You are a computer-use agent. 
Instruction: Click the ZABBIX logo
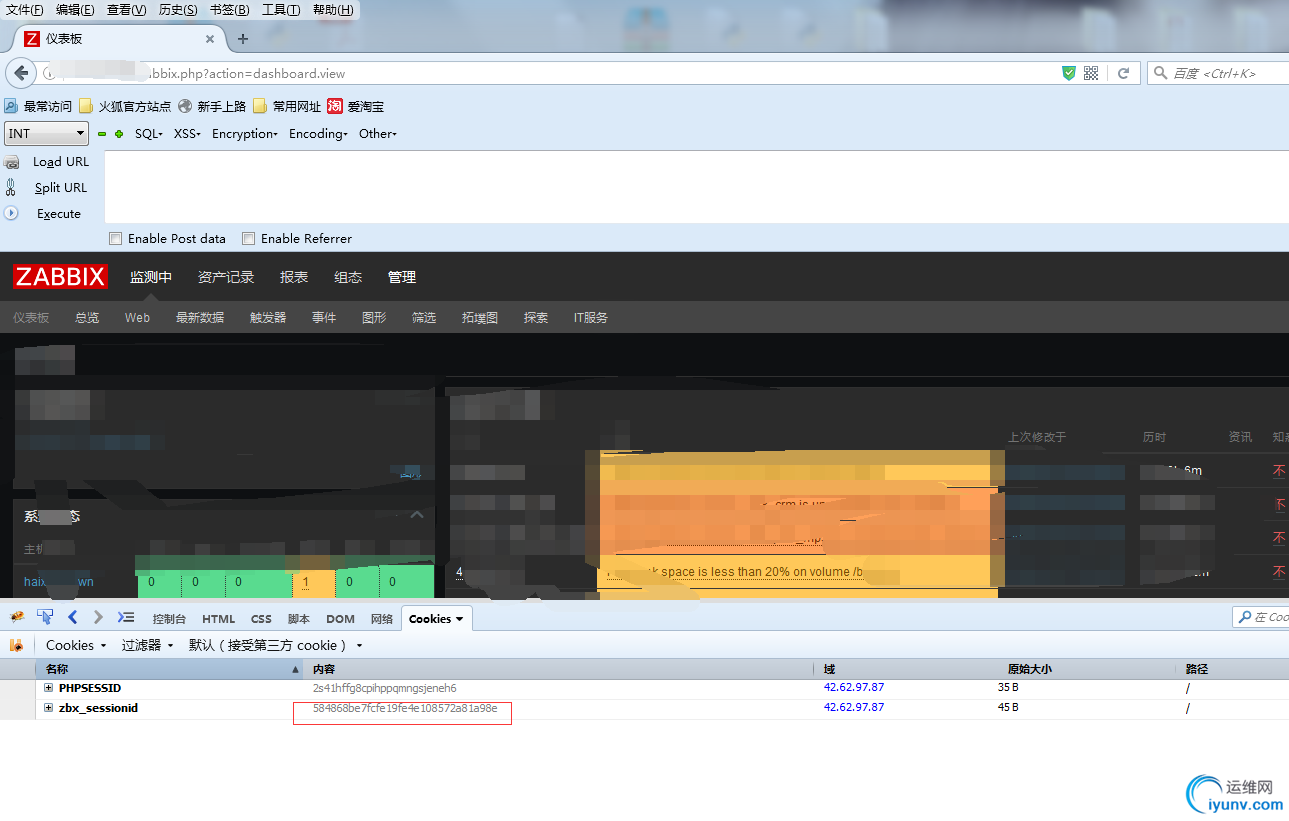click(60, 277)
